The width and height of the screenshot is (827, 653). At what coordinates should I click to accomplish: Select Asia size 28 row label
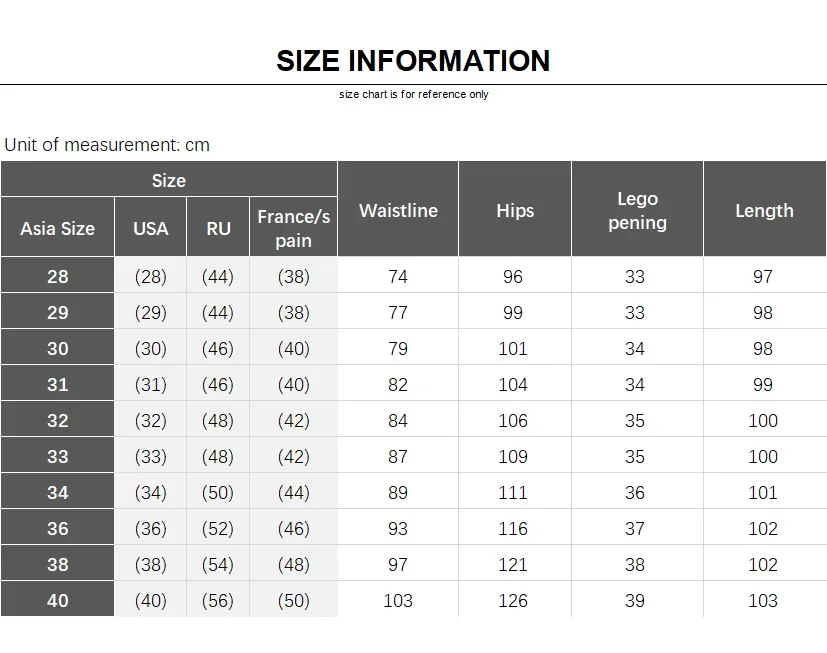coord(57,276)
